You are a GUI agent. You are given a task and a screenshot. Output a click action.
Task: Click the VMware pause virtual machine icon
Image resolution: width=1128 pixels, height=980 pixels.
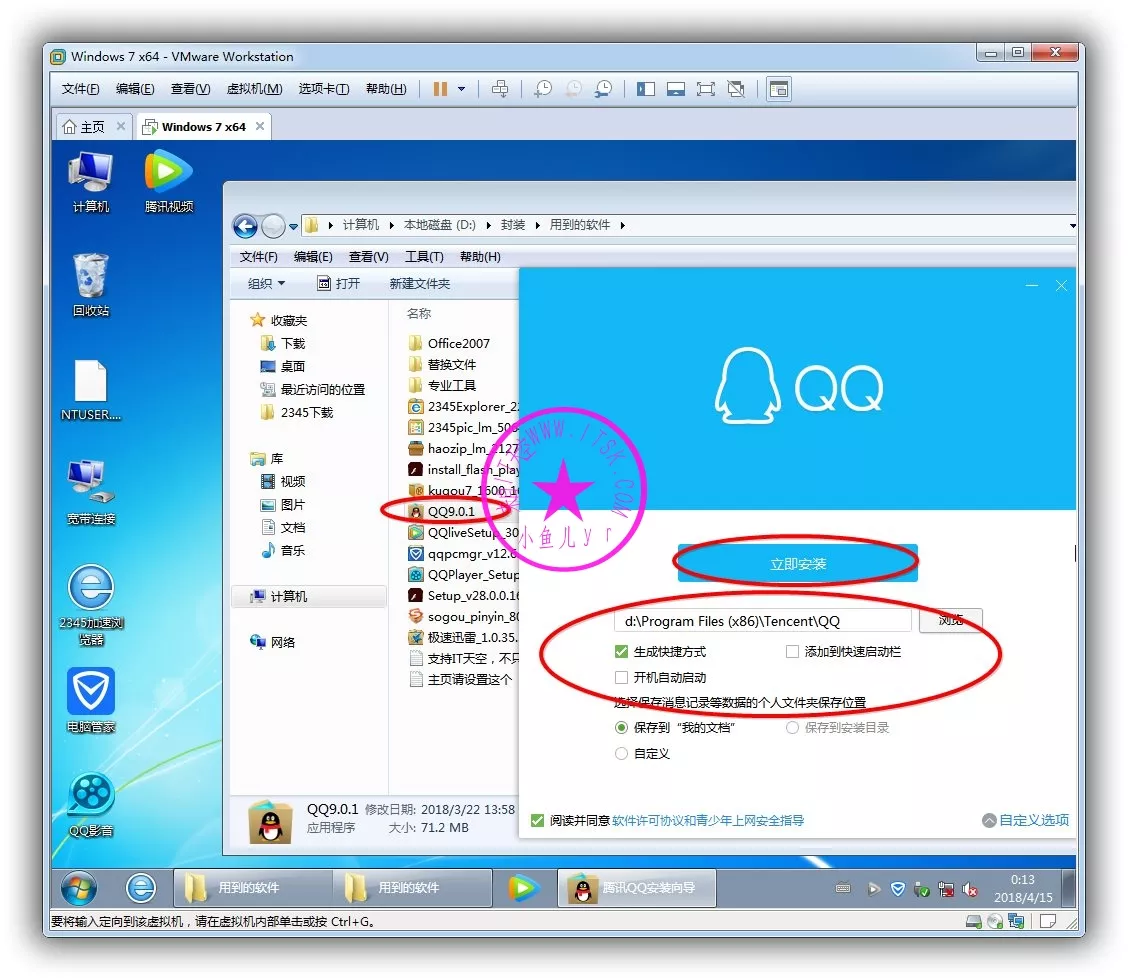point(440,89)
